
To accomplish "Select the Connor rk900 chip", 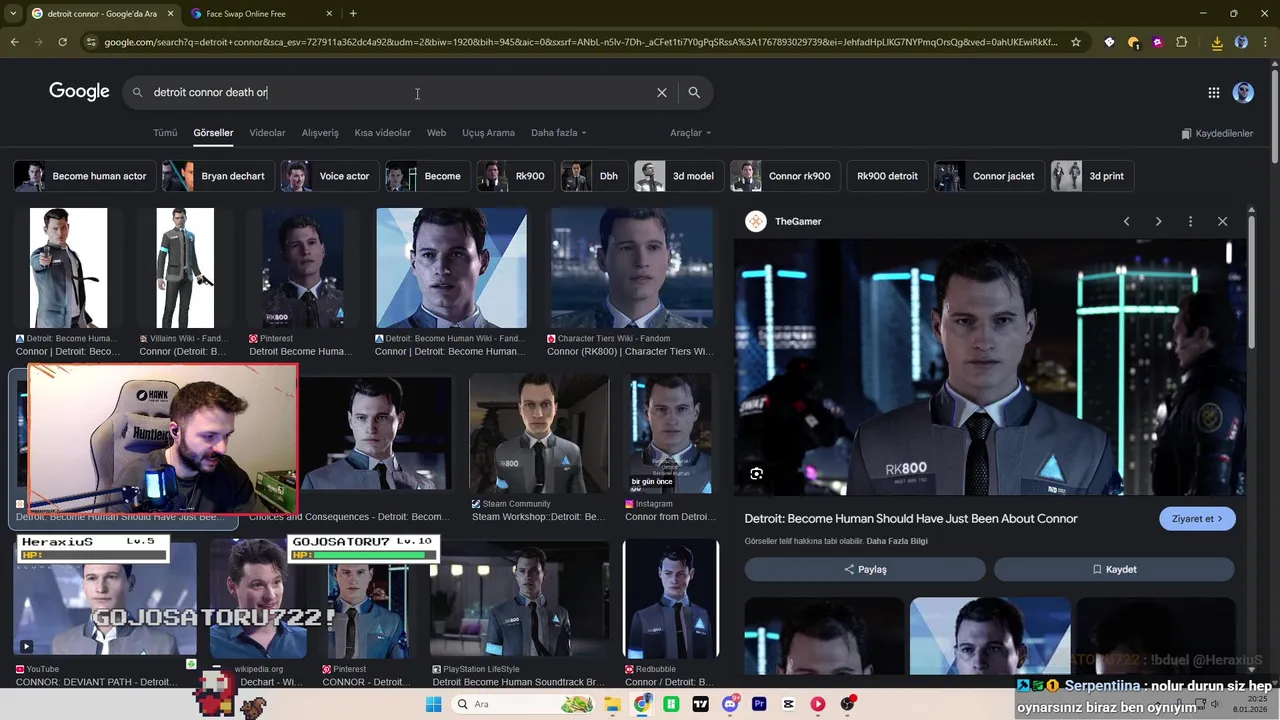I will pyautogui.click(x=783, y=176).
